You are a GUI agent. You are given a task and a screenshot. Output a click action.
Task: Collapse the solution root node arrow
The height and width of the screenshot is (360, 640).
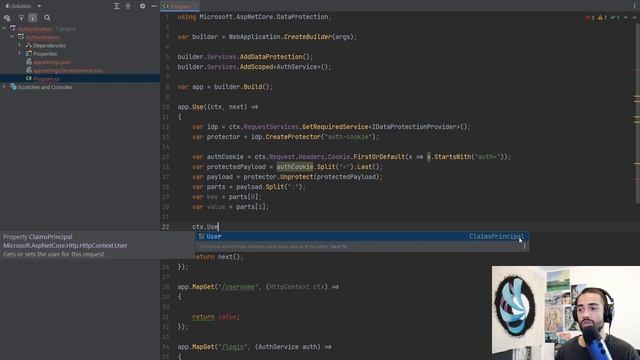click(x=4, y=29)
